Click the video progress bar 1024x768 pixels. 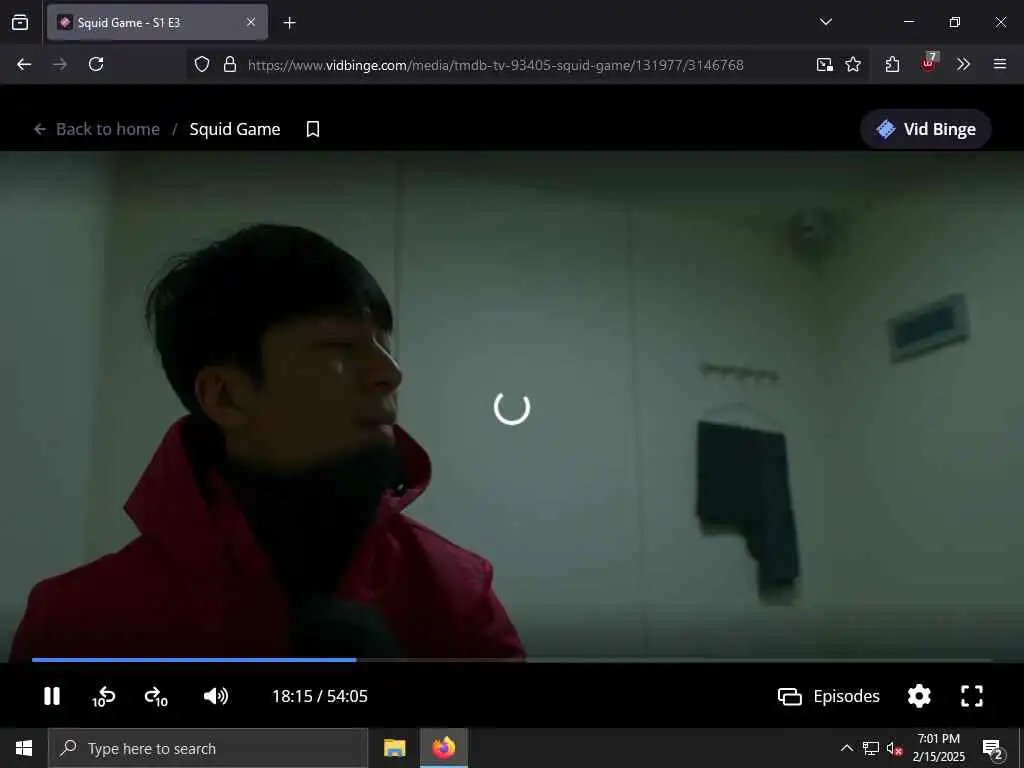click(x=512, y=660)
